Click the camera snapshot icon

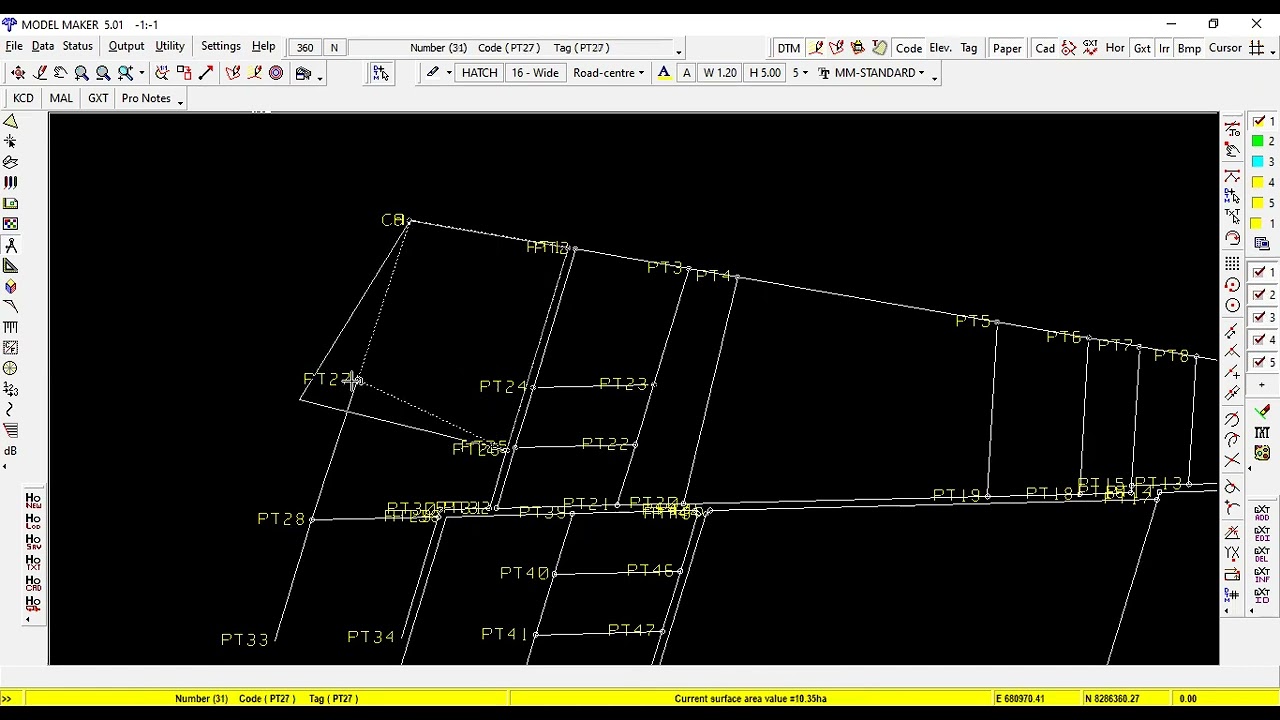pos(303,73)
